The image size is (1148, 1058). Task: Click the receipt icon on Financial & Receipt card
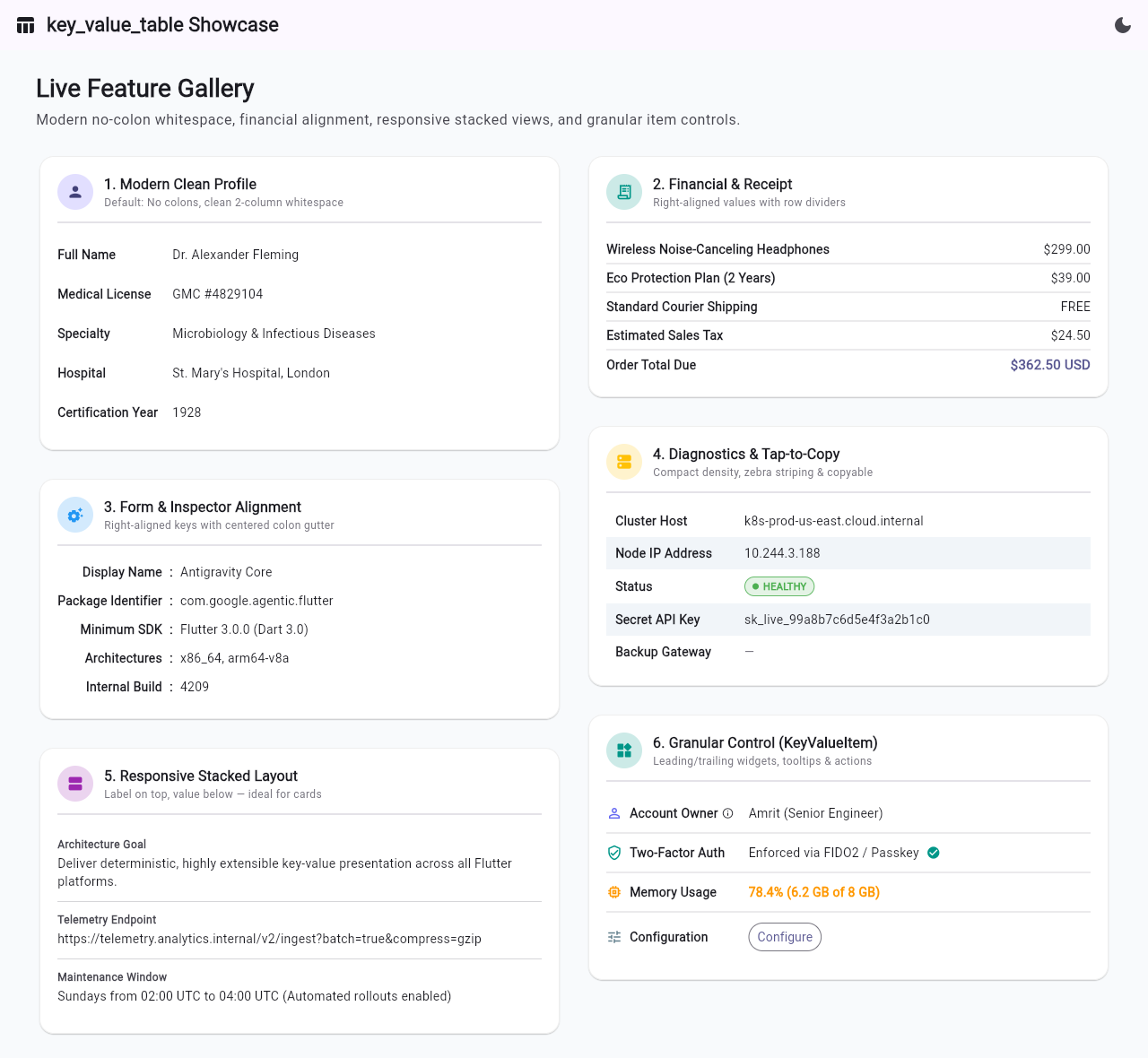[624, 192]
